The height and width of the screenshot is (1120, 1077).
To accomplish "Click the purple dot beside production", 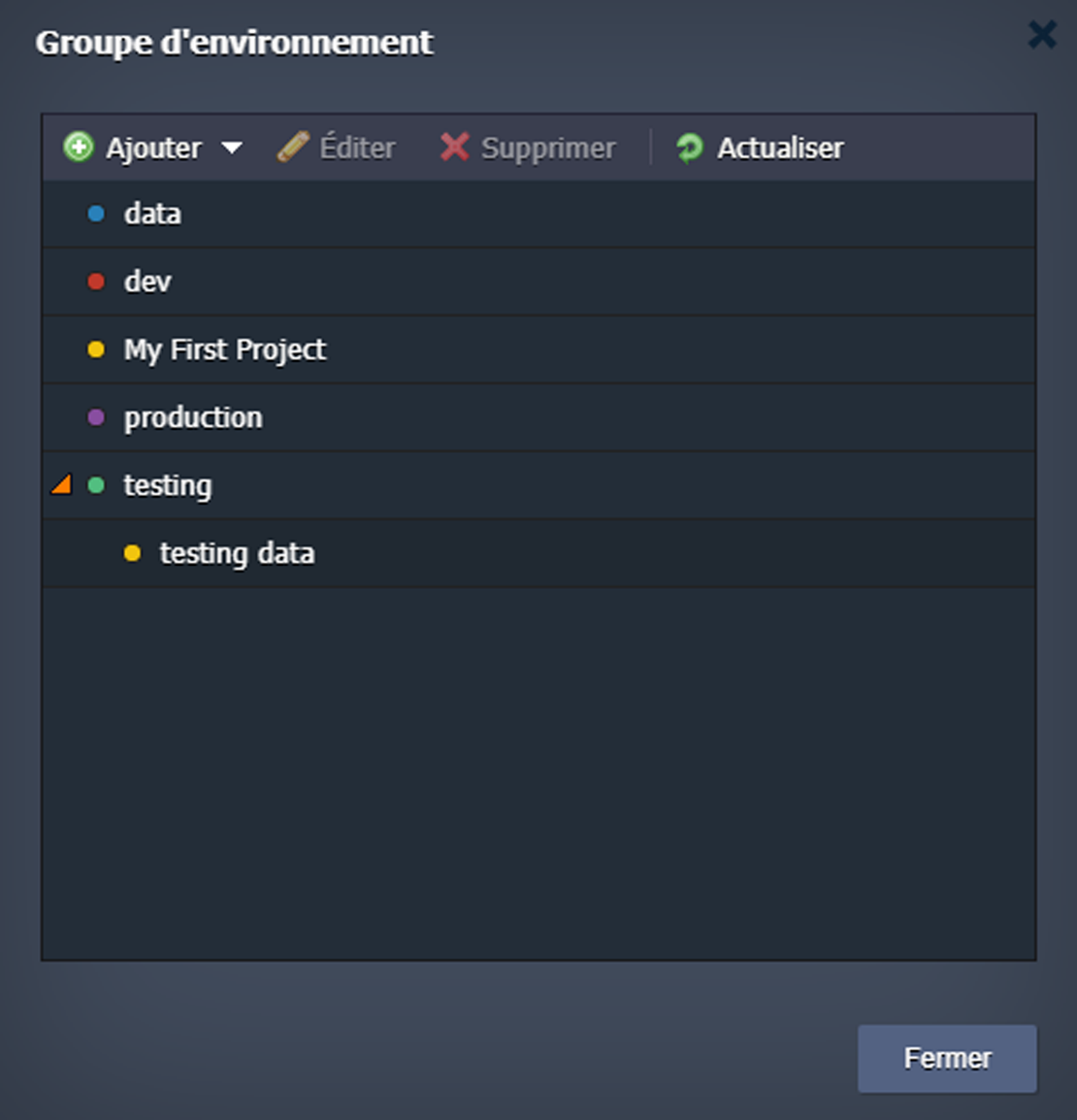I will (x=96, y=417).
